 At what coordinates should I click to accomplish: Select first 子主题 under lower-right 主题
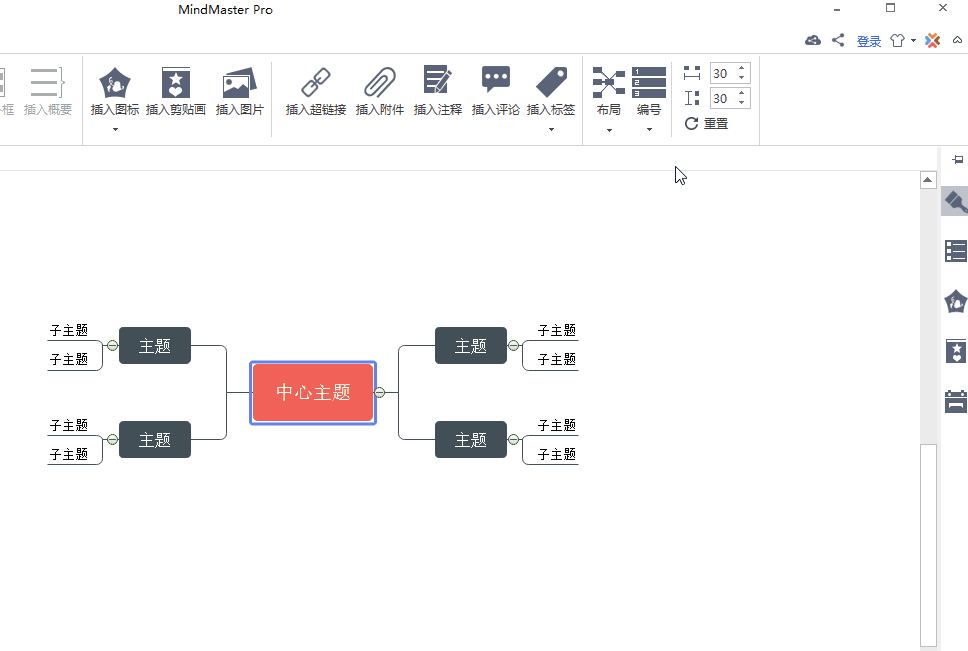click(x=557, y=426)
